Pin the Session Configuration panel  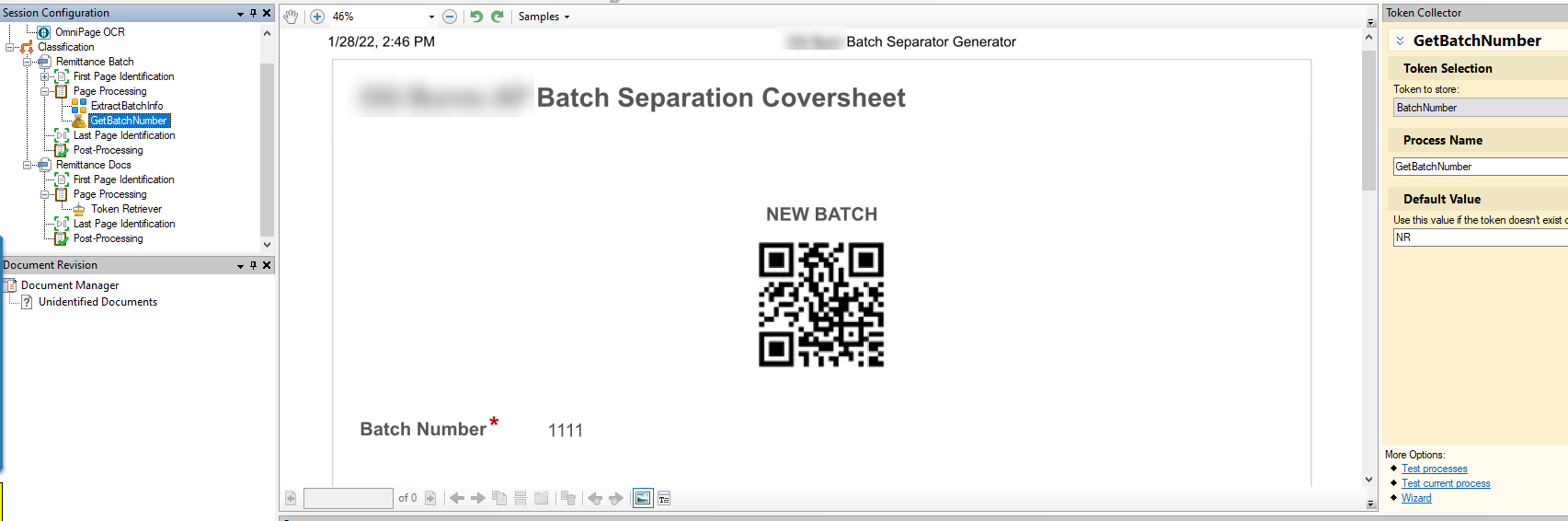254,13
